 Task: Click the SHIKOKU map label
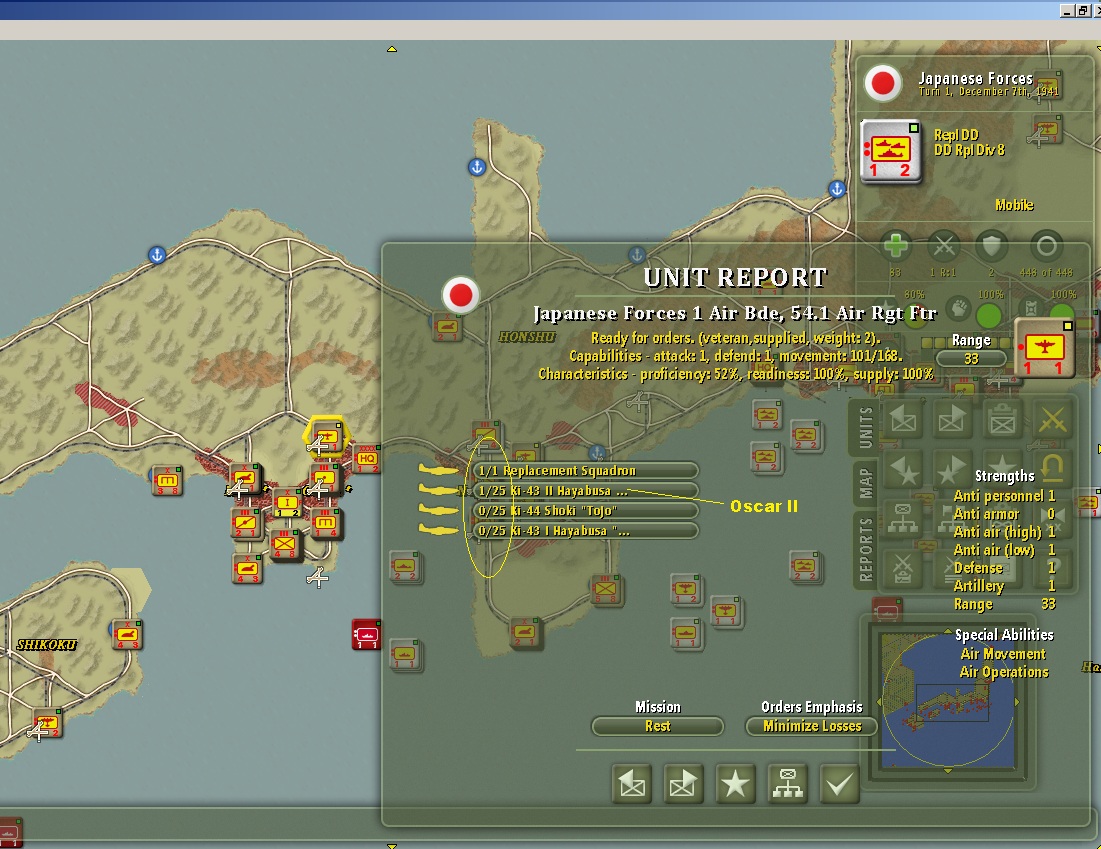(x=46, y=645)
